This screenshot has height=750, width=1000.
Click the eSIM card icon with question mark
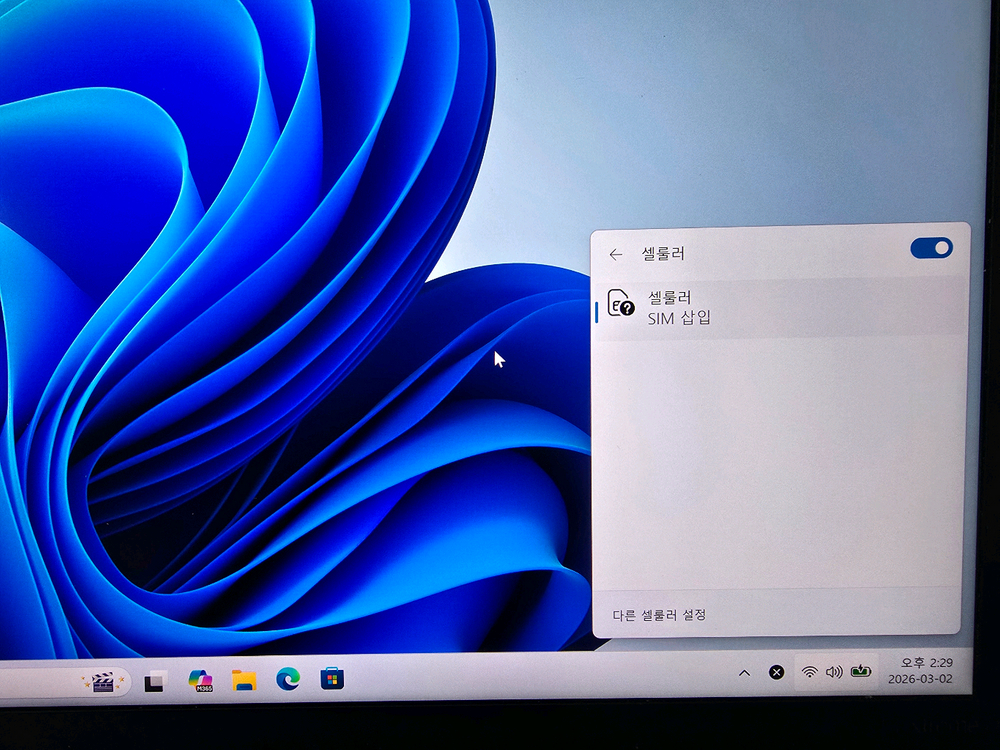(621, 304)
